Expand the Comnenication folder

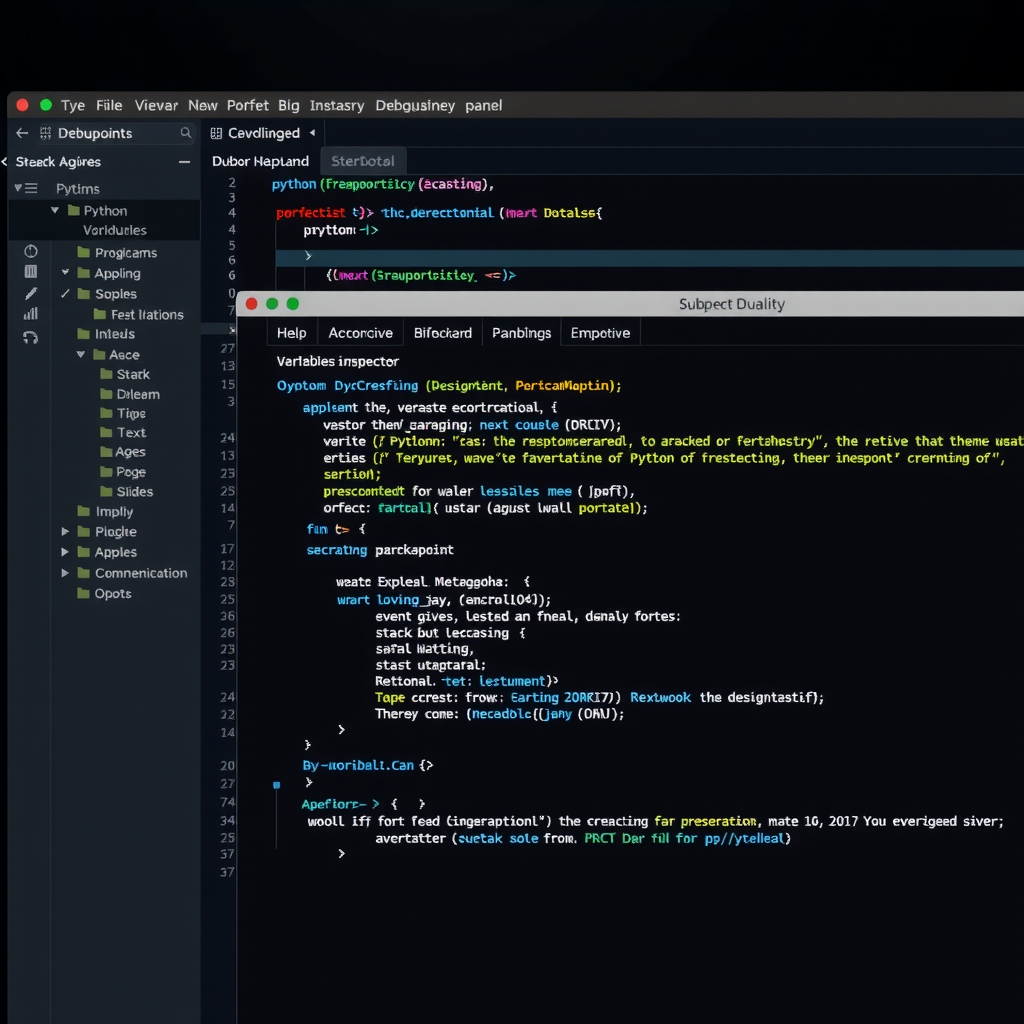(x=66, y=573)
